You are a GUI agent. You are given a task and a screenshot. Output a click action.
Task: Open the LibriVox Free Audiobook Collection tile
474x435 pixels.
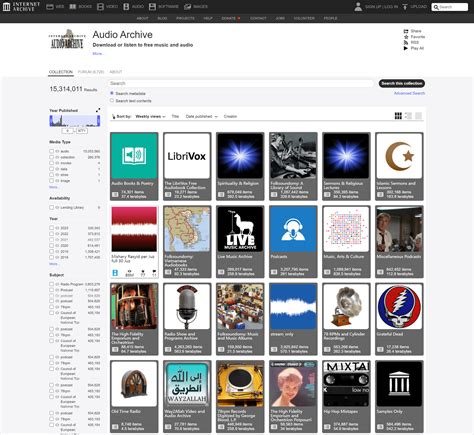(187, 166)
